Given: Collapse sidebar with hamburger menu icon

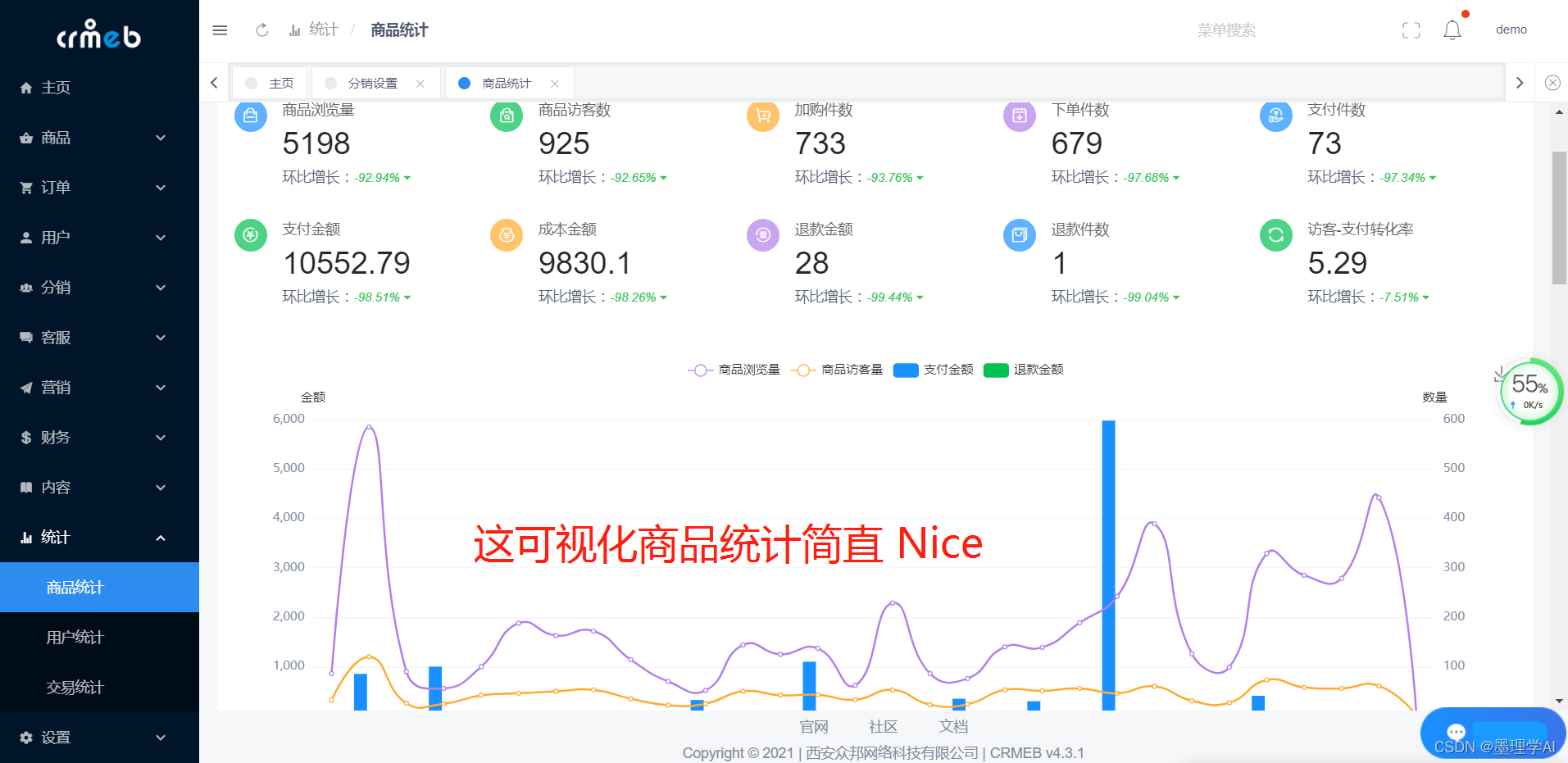Looking at the screenshot, I should coord(220,30).
